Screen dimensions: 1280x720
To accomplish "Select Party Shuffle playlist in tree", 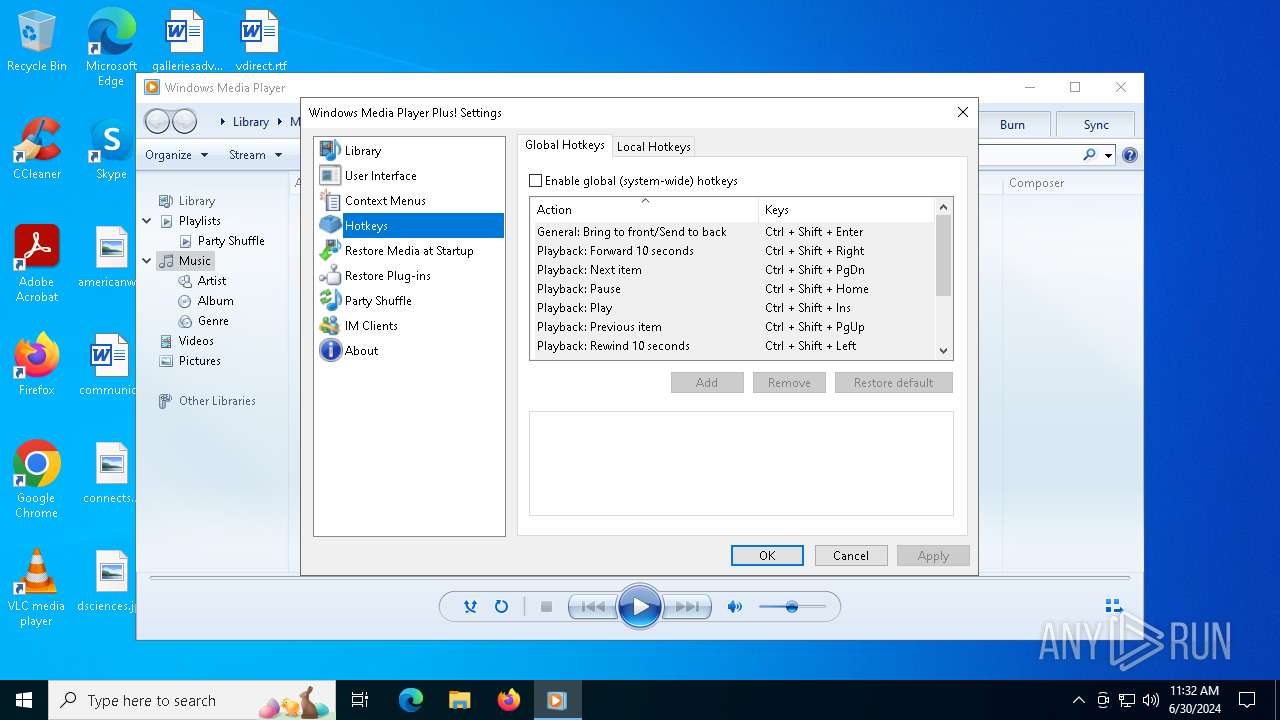I will pos(221,240).
